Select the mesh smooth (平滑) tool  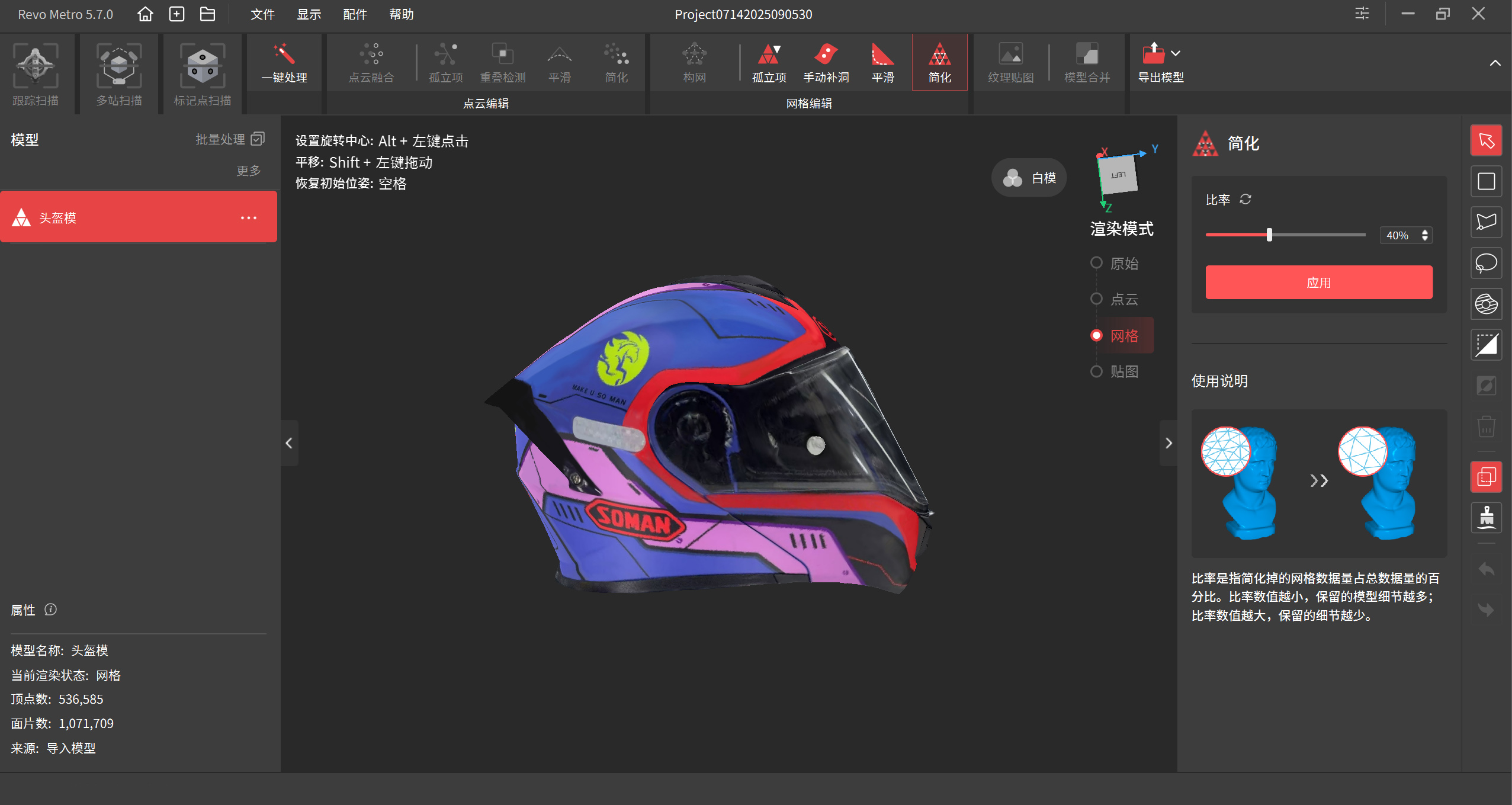point(882,63)
